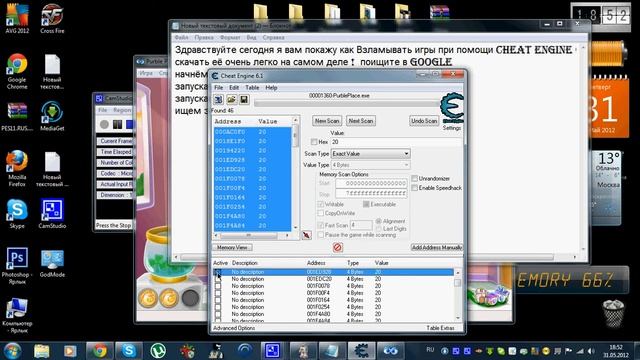
Task: Click the found list vertical scrollbar
Action: pyautogui.click(x=296, y=173)
